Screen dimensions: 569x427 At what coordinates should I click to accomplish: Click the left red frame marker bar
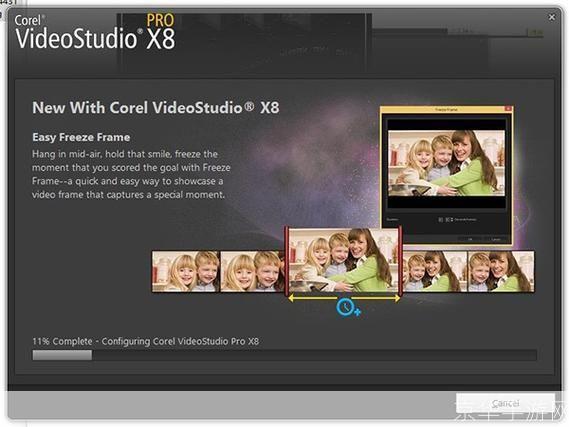(x=286, y=260)
